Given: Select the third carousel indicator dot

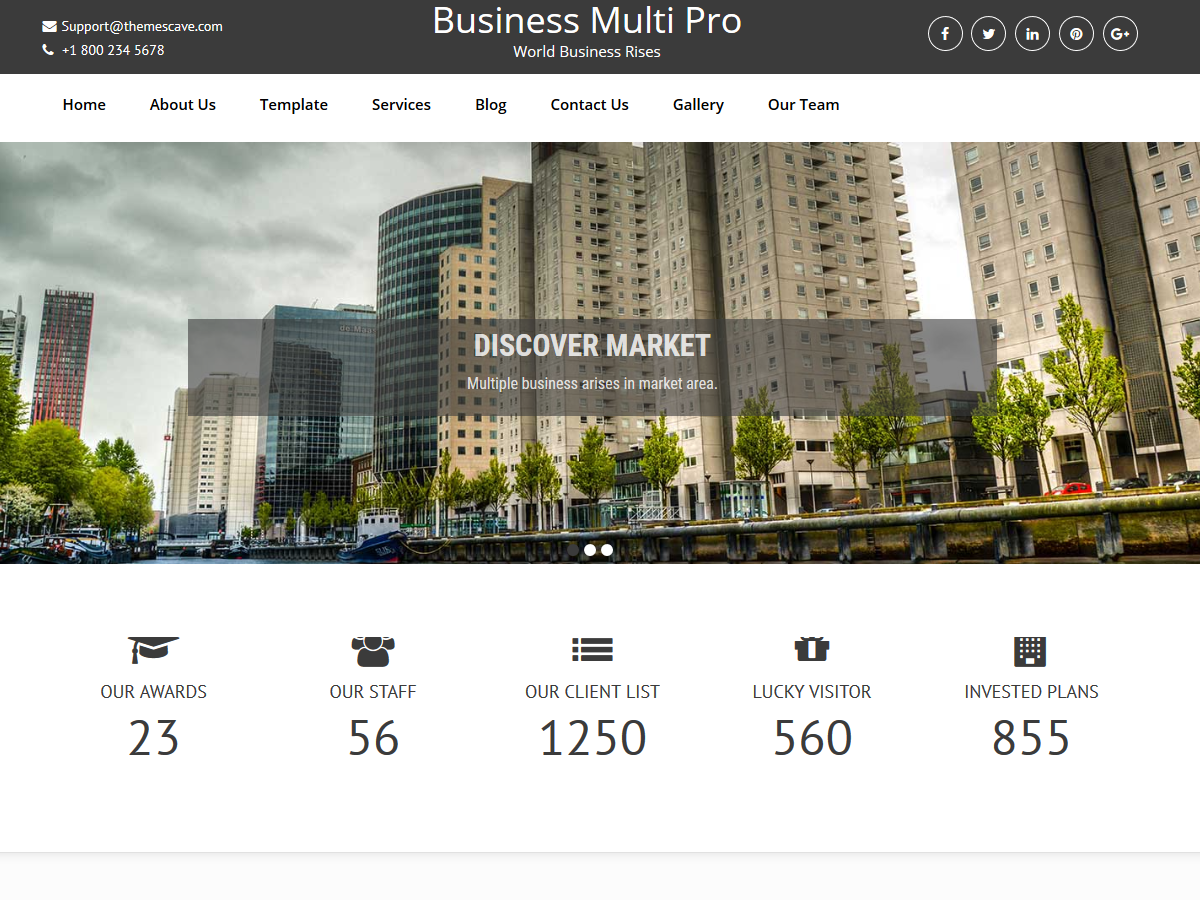Looking at the screenshot, I should (x=607, y=549).
